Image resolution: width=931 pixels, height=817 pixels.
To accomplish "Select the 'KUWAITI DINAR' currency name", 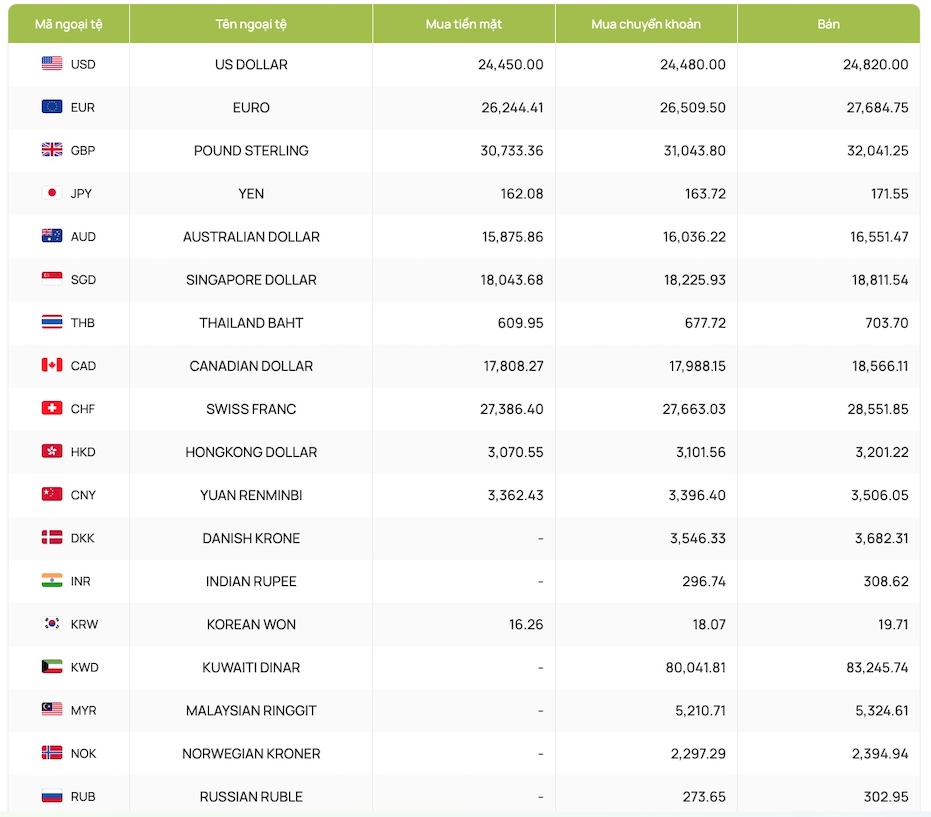I will click(251, 667).
